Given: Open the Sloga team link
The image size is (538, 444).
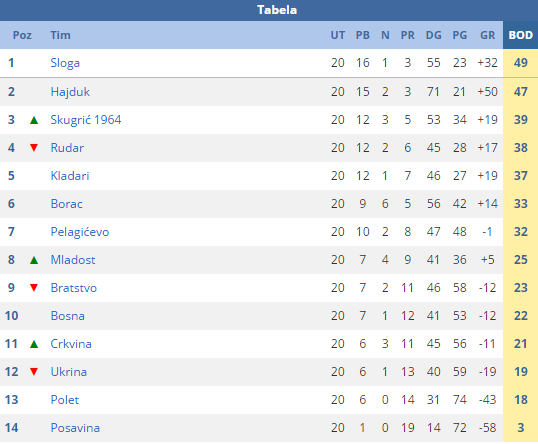Looking at the screenshot, I should coord(65,63).
